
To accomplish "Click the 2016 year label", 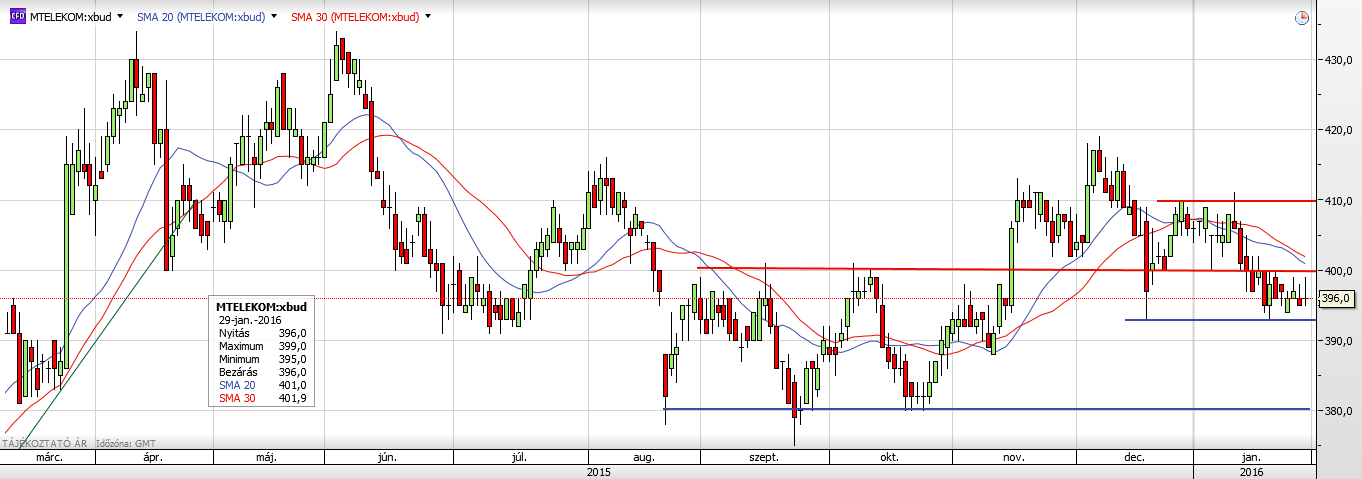I will [x=1252, y=471].
